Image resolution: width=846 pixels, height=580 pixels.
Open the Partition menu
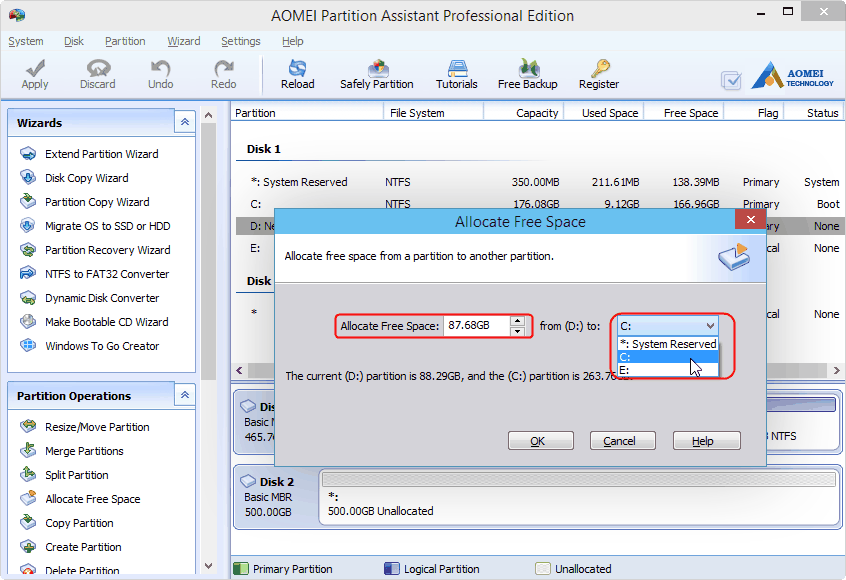click(125, 41)
